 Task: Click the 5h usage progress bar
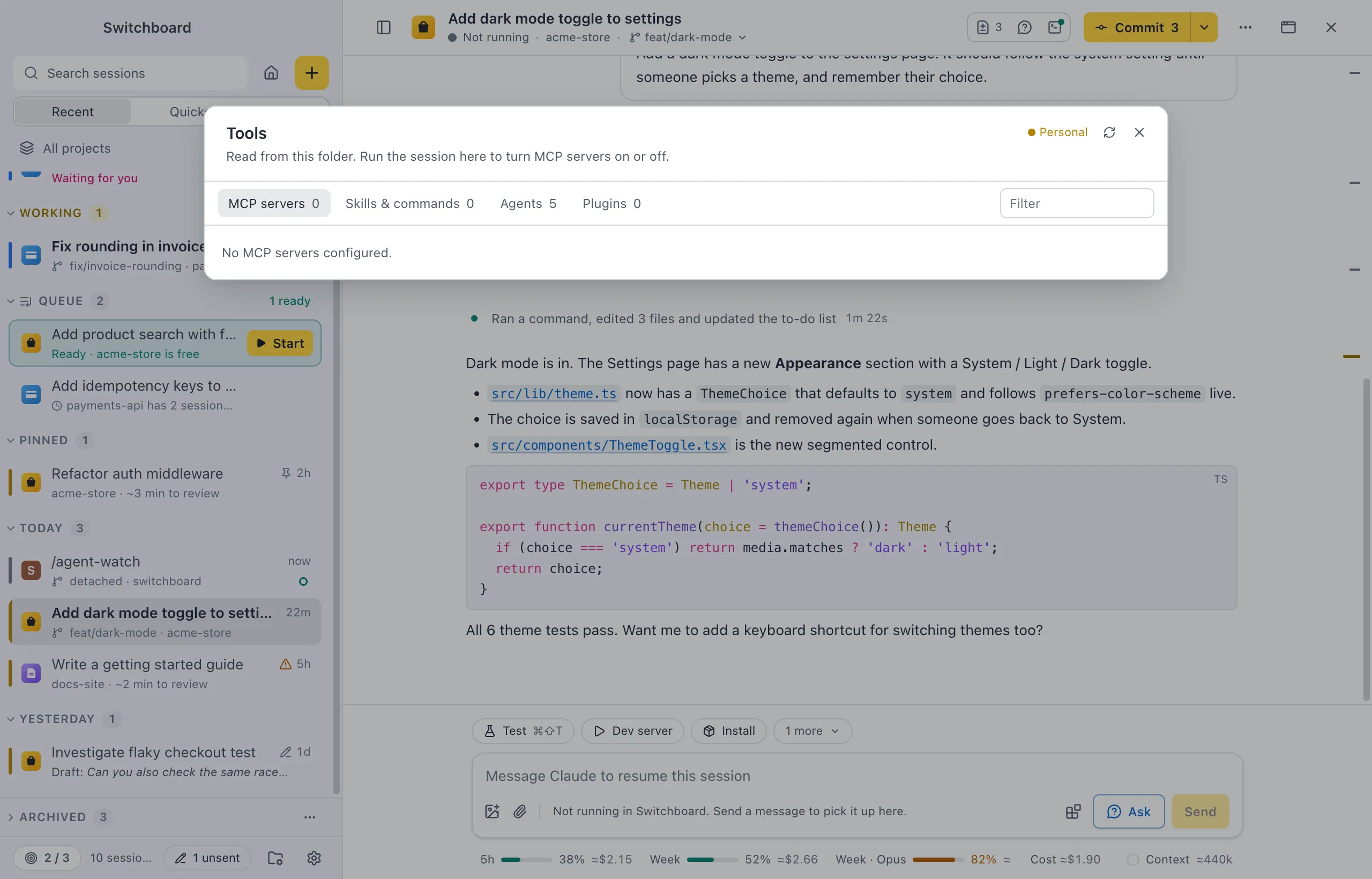tap(526, 860)
